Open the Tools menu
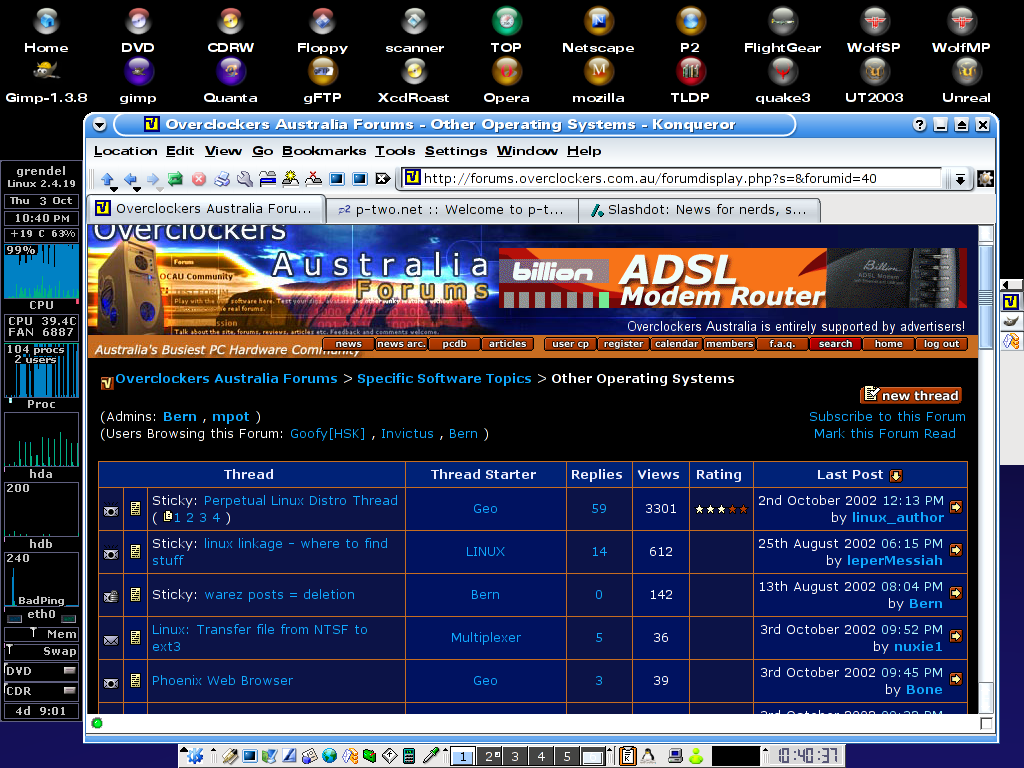This screenshot has height=768, width=1024. click(395, 151)
